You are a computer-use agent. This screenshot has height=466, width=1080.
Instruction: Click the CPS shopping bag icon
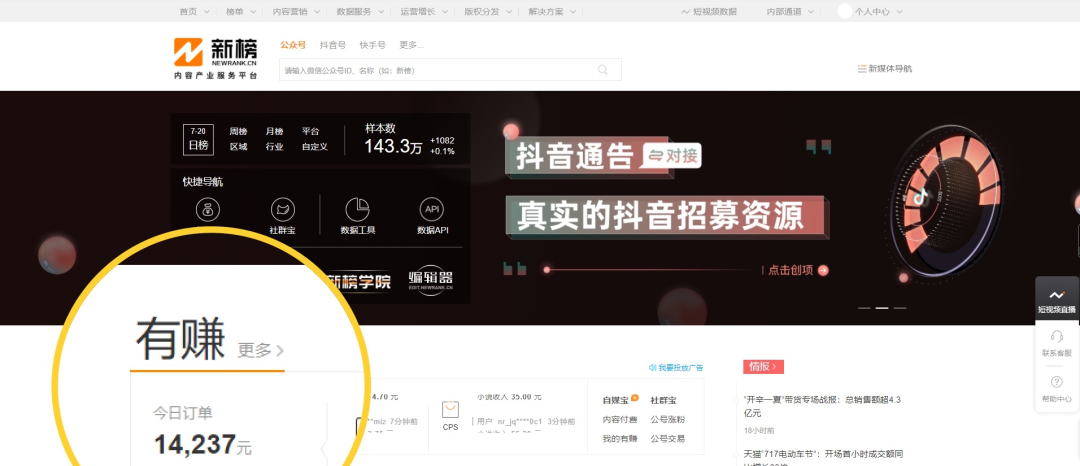coord(450,410)
